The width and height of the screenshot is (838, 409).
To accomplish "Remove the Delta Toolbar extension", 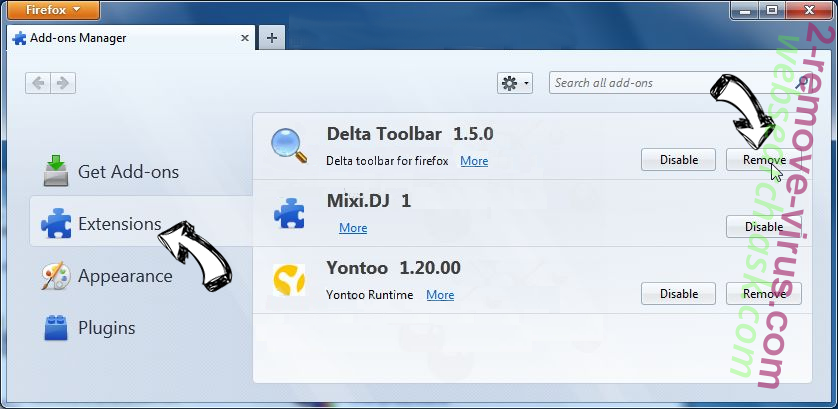I will click(x=763, y=159).
